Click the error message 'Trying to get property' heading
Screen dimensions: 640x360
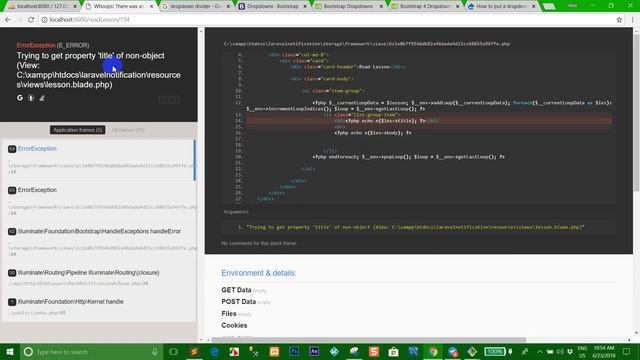[98, 70]
